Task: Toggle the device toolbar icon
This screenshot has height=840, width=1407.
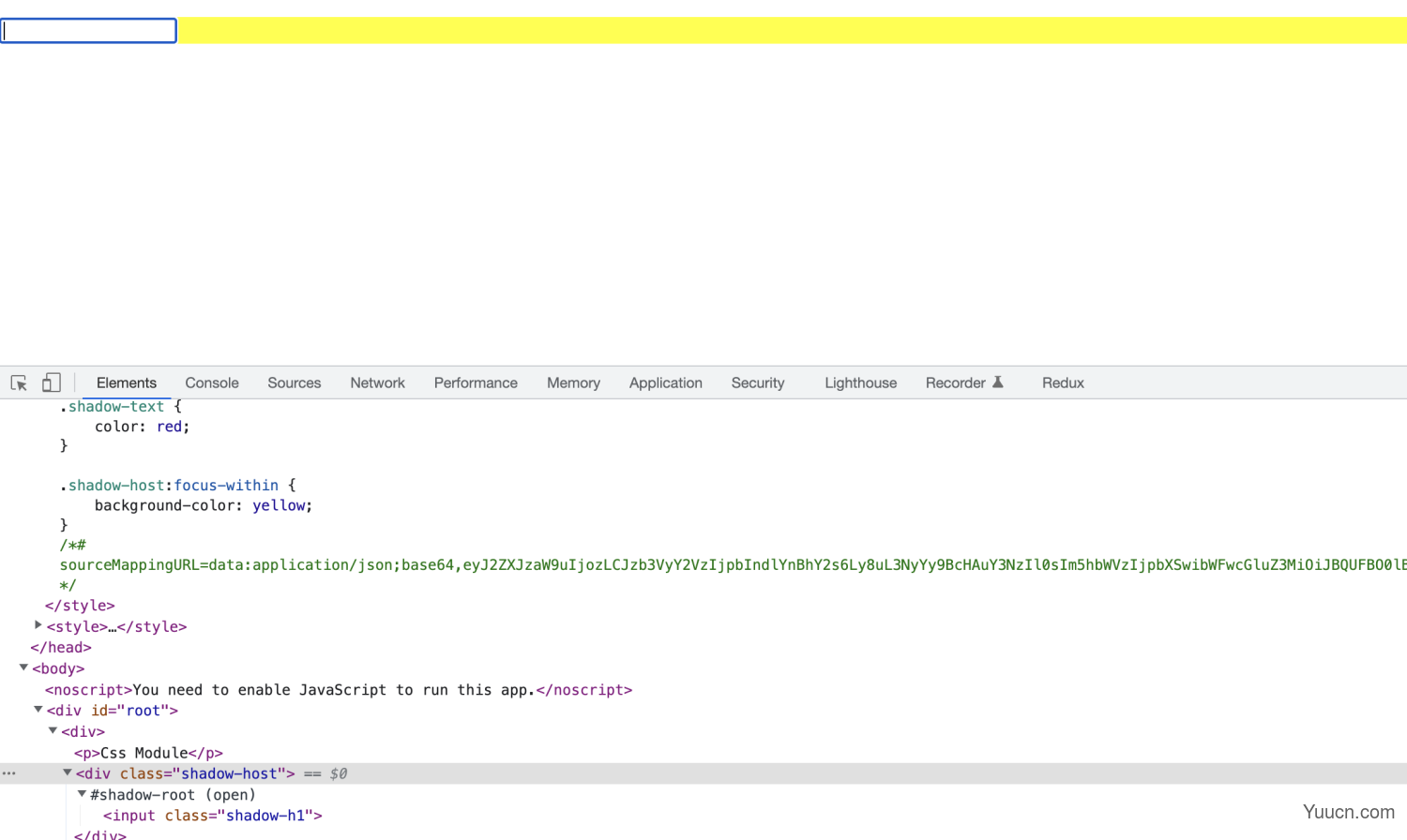Action: point(52,382)
